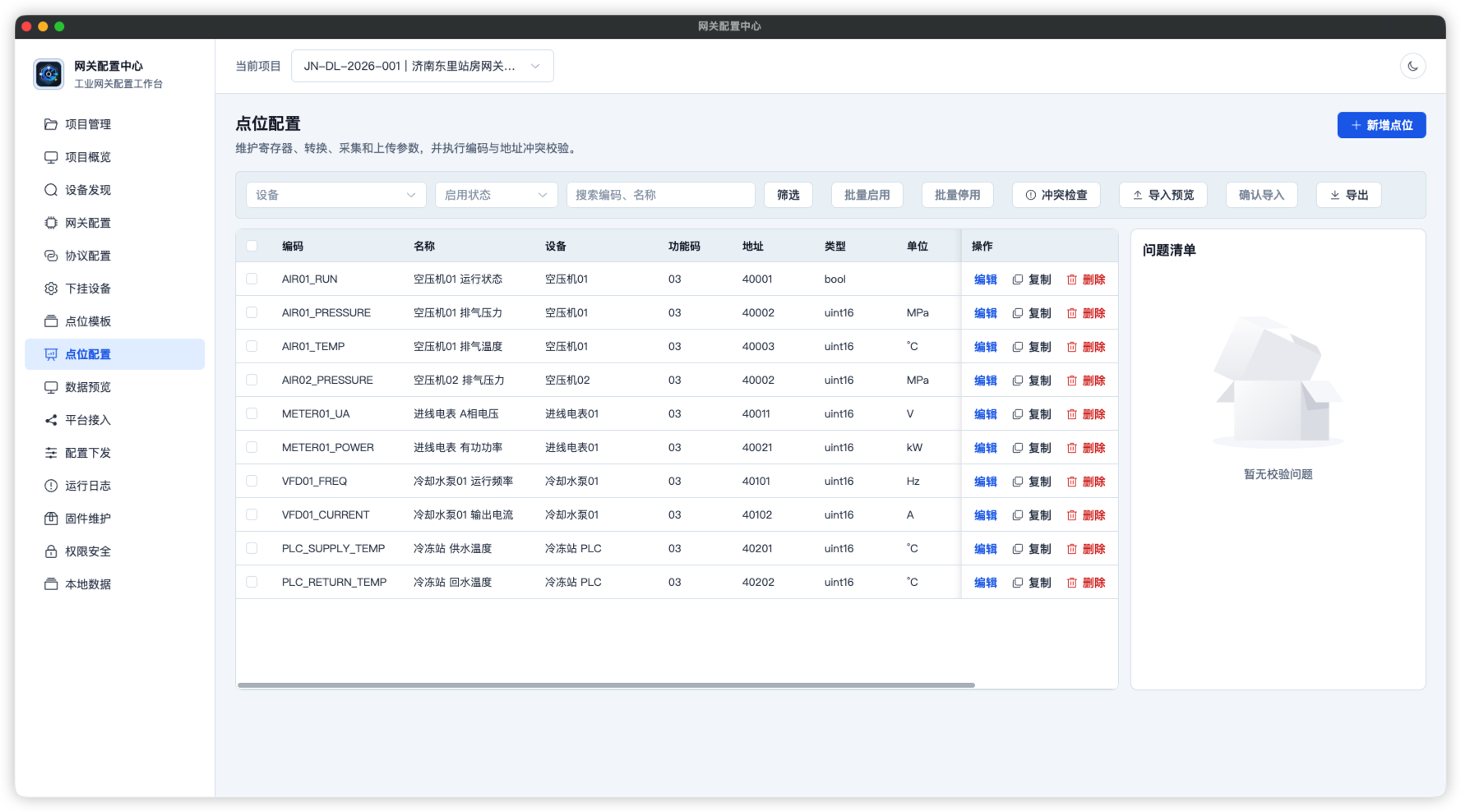Click the 导入预览 button

pos(1163,195)
